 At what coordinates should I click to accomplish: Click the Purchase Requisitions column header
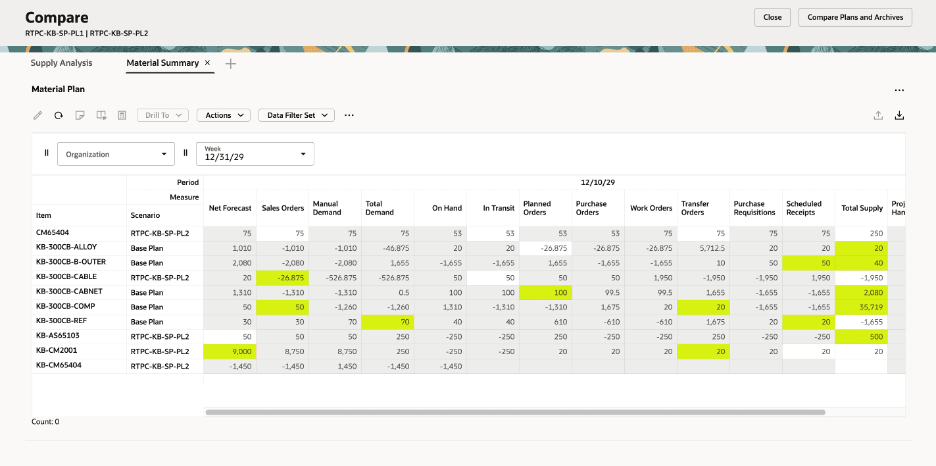(x=755, y=208)
